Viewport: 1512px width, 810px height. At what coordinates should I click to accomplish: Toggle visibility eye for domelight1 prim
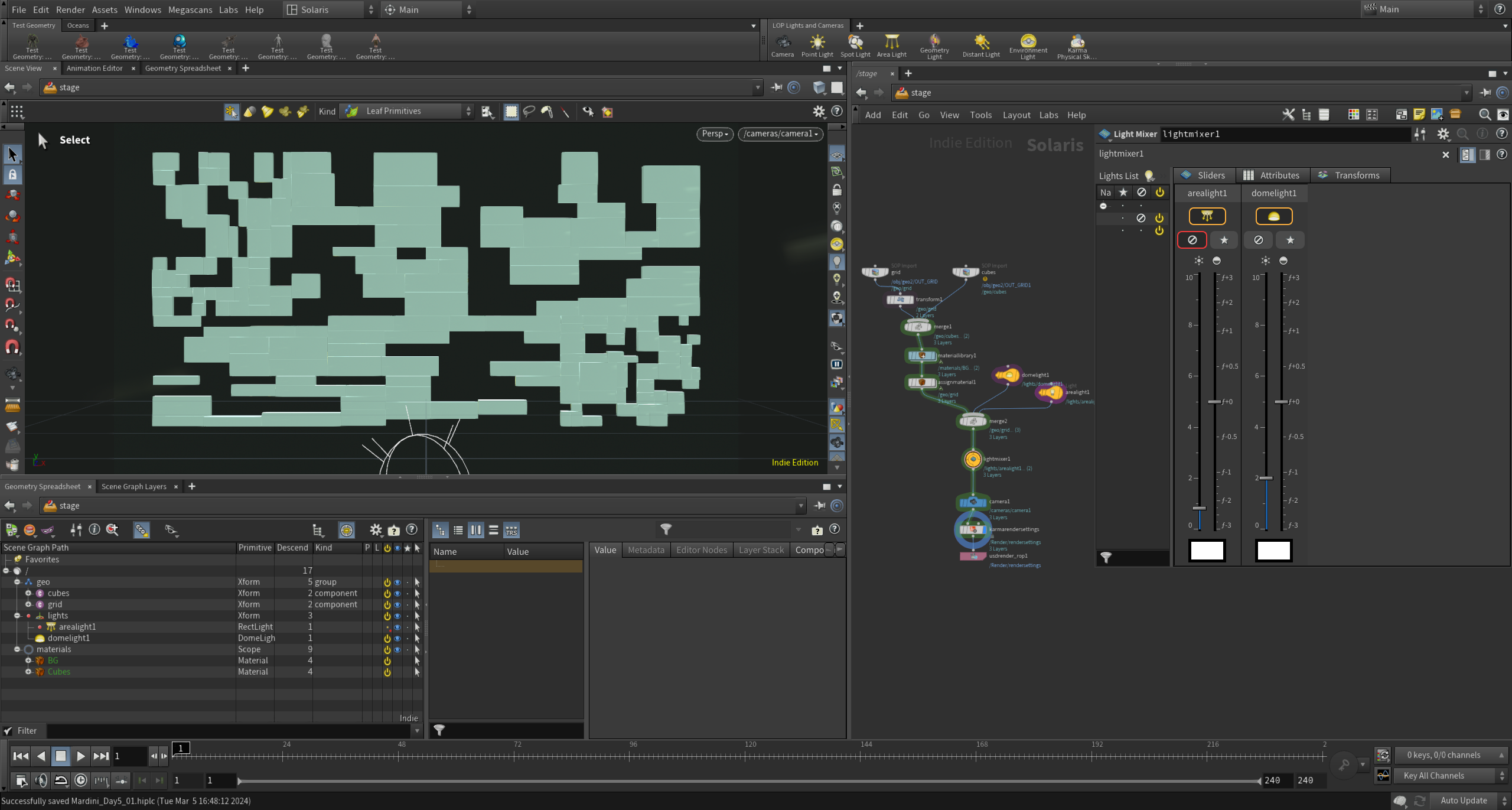coord(397,638)
